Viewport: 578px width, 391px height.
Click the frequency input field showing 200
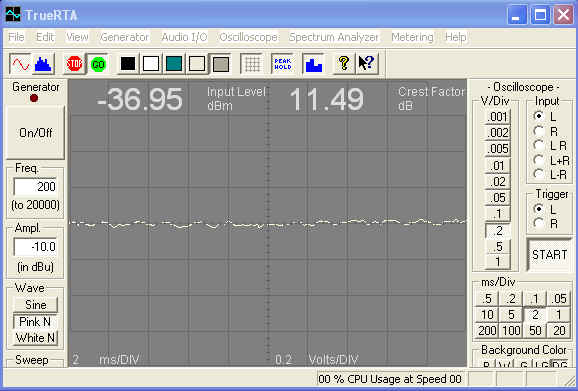(x=35, y=186)
